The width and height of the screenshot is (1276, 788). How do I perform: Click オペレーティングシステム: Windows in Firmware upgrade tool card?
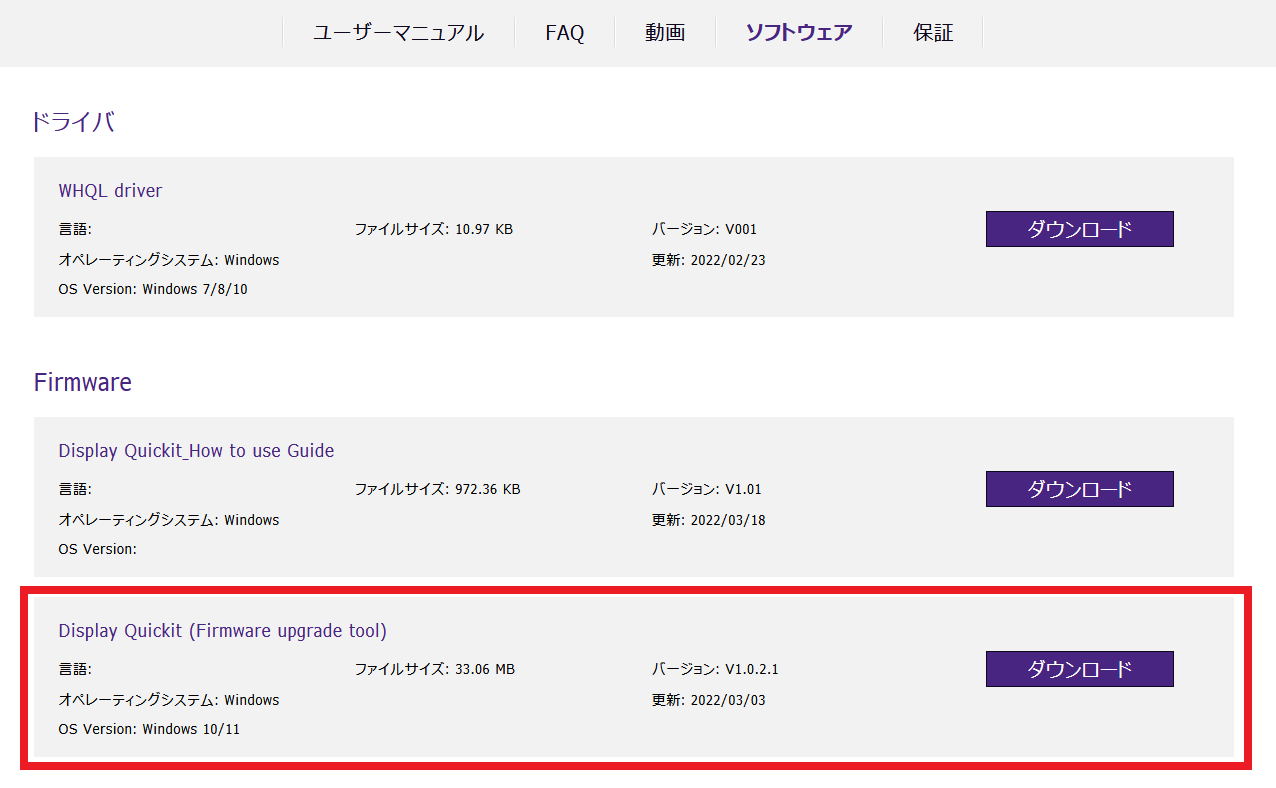169,700
